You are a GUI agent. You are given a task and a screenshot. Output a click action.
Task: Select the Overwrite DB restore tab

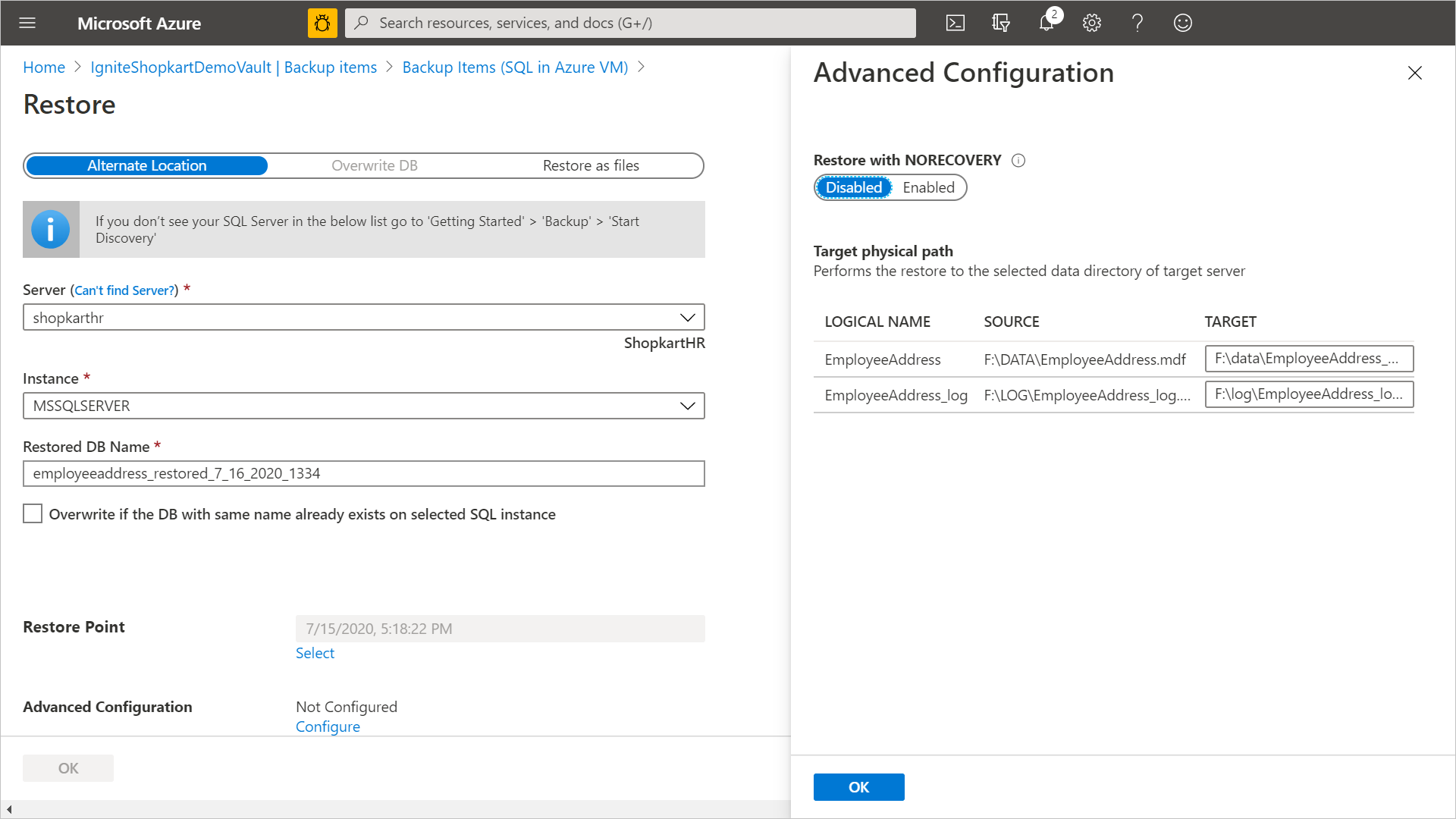374,165
